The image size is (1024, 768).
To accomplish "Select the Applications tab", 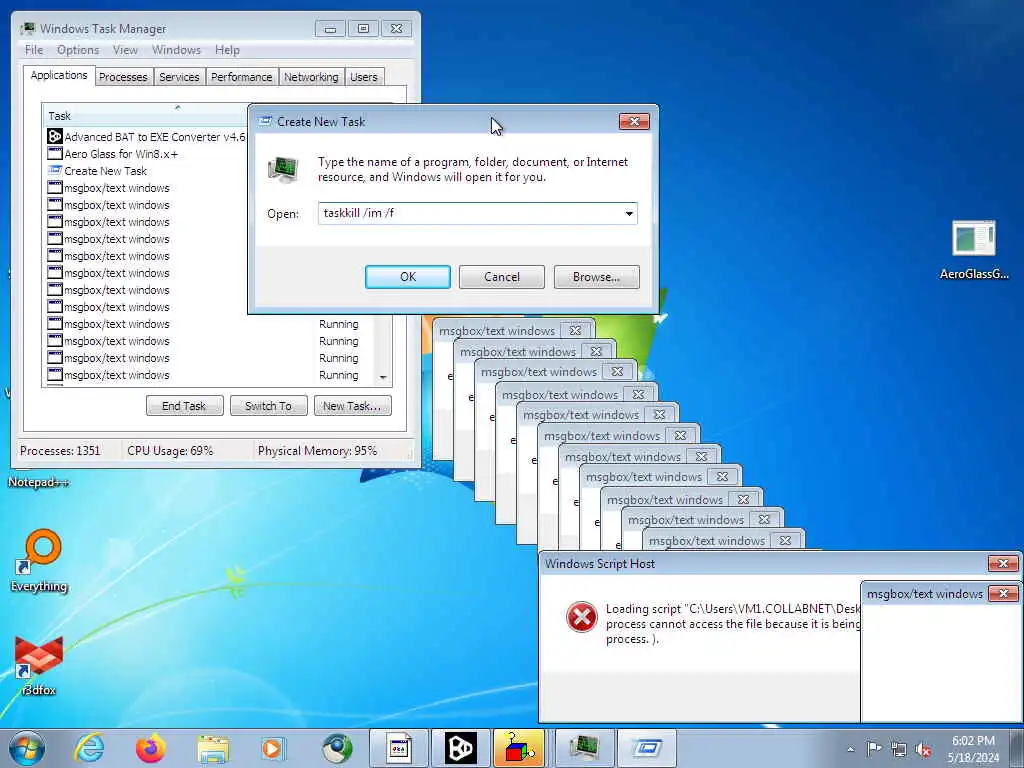I will click(x=59, y=75).
